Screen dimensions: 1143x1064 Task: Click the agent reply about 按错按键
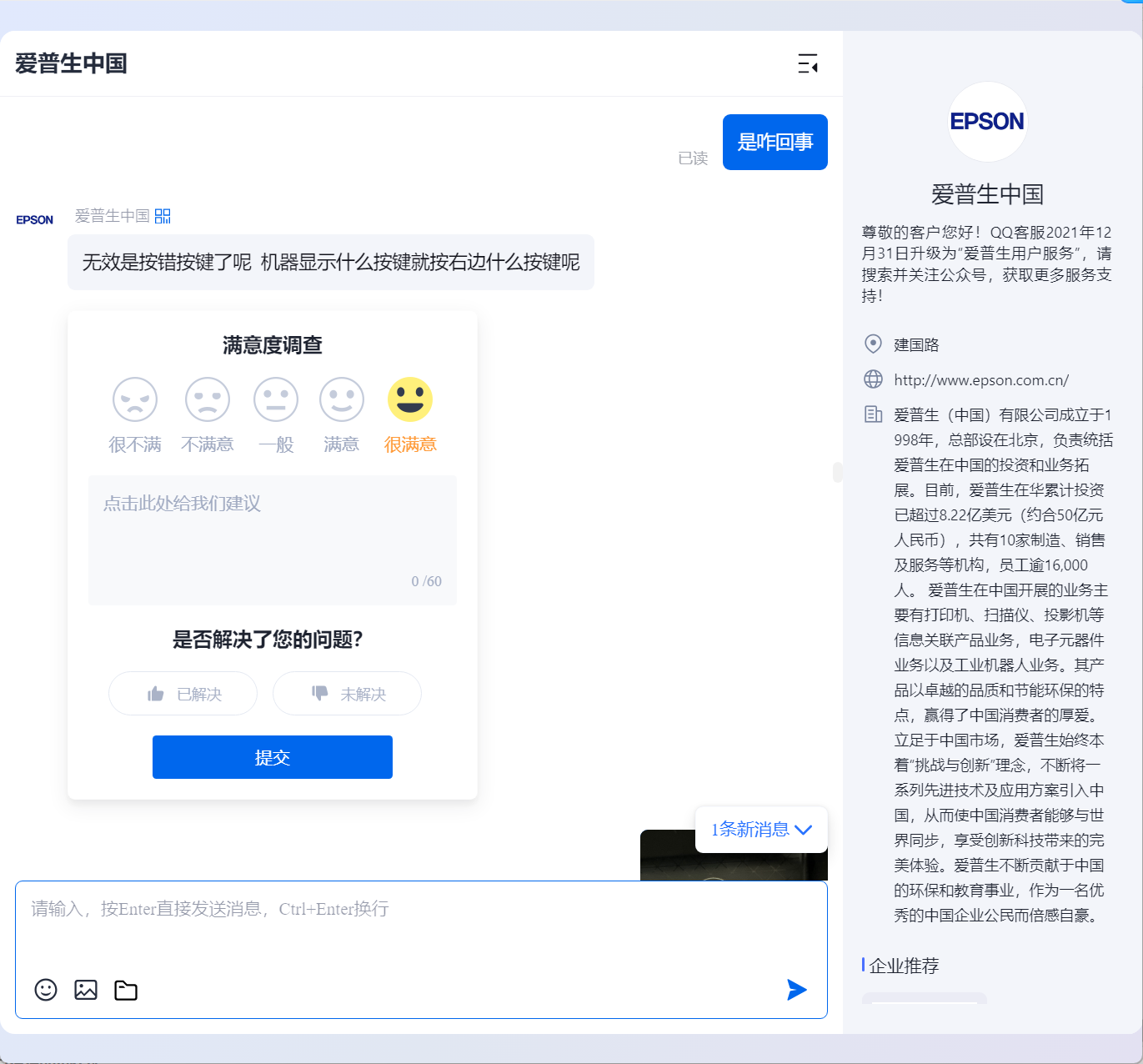(x=331, y=263)
